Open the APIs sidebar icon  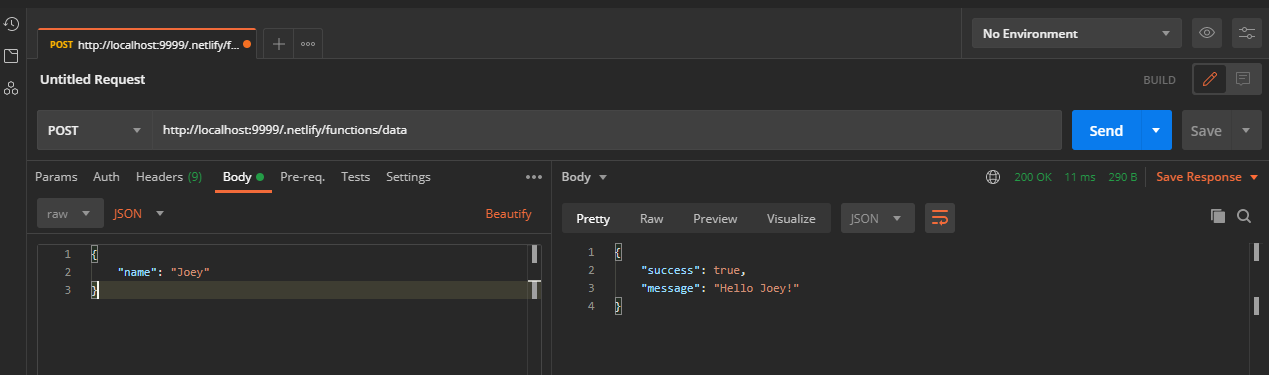11,88
